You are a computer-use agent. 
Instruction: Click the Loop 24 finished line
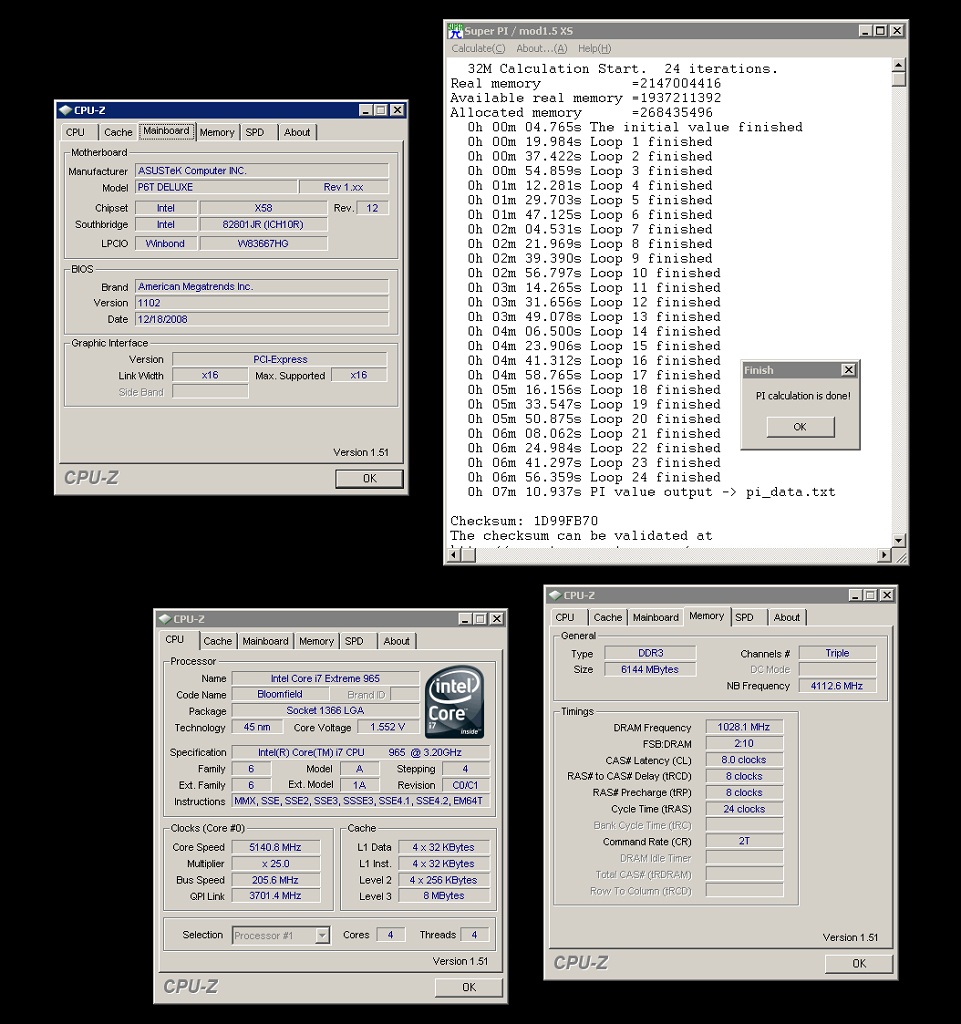[x=594, y=477]
